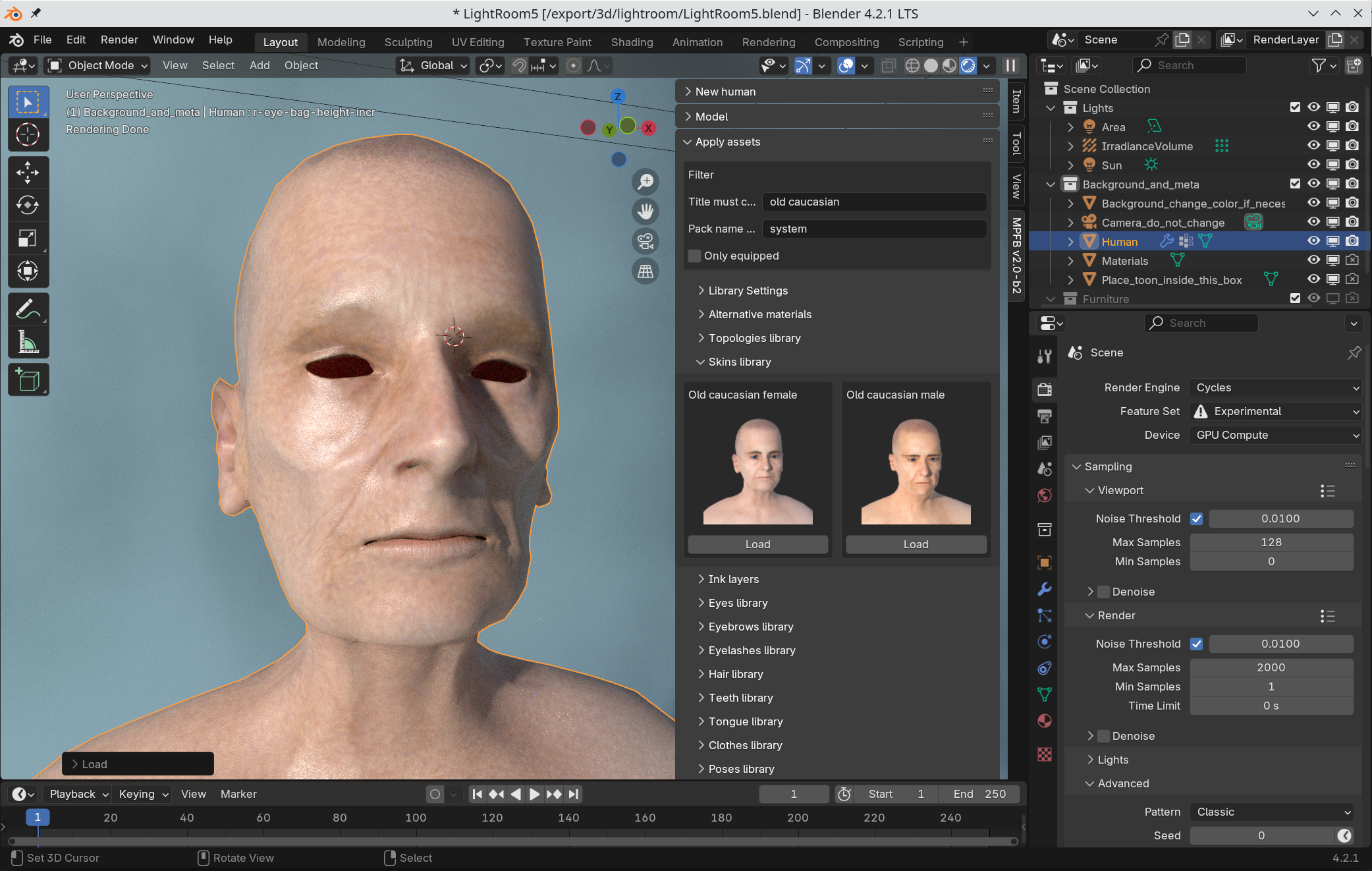This screenshot has height=871, width=1372.
Task: Toggle X-ray viewport mode
Action: (888, 65)
